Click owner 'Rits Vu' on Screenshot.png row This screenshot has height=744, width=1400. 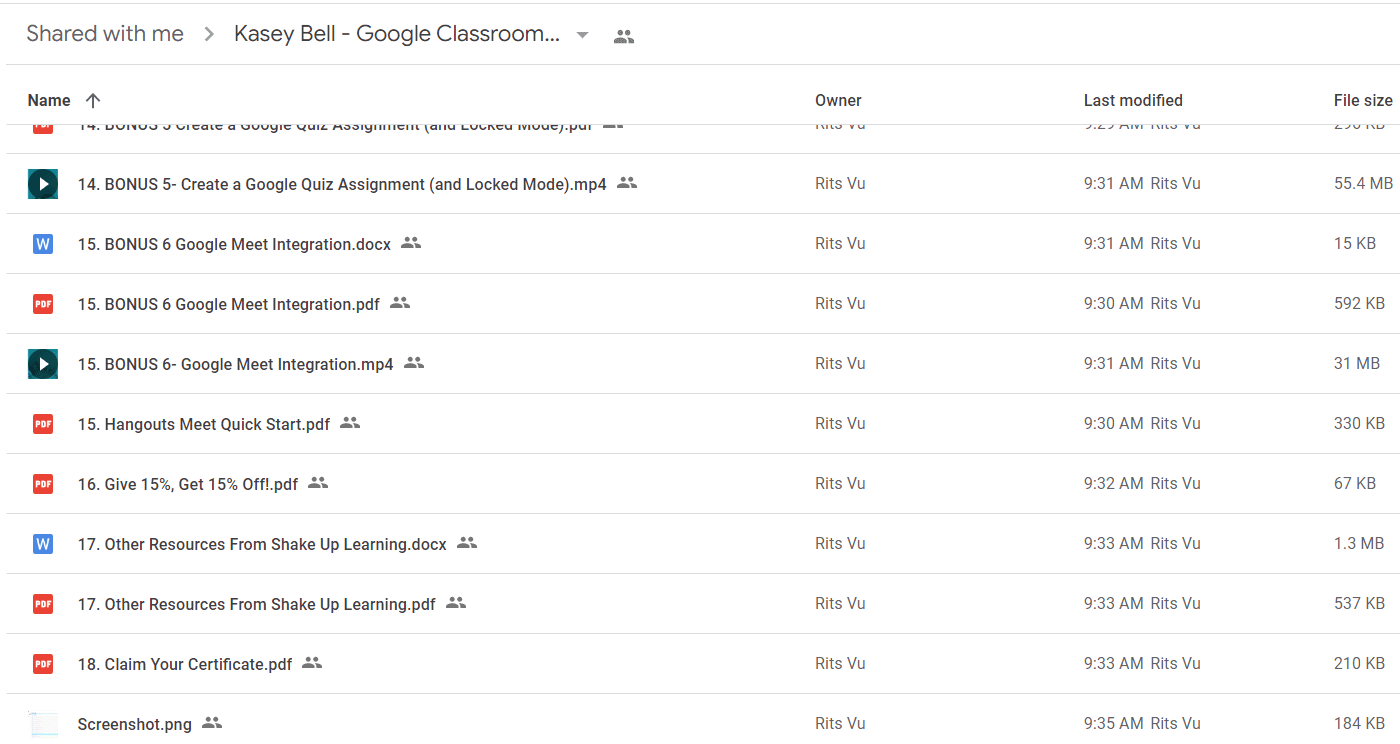(840, 724)
